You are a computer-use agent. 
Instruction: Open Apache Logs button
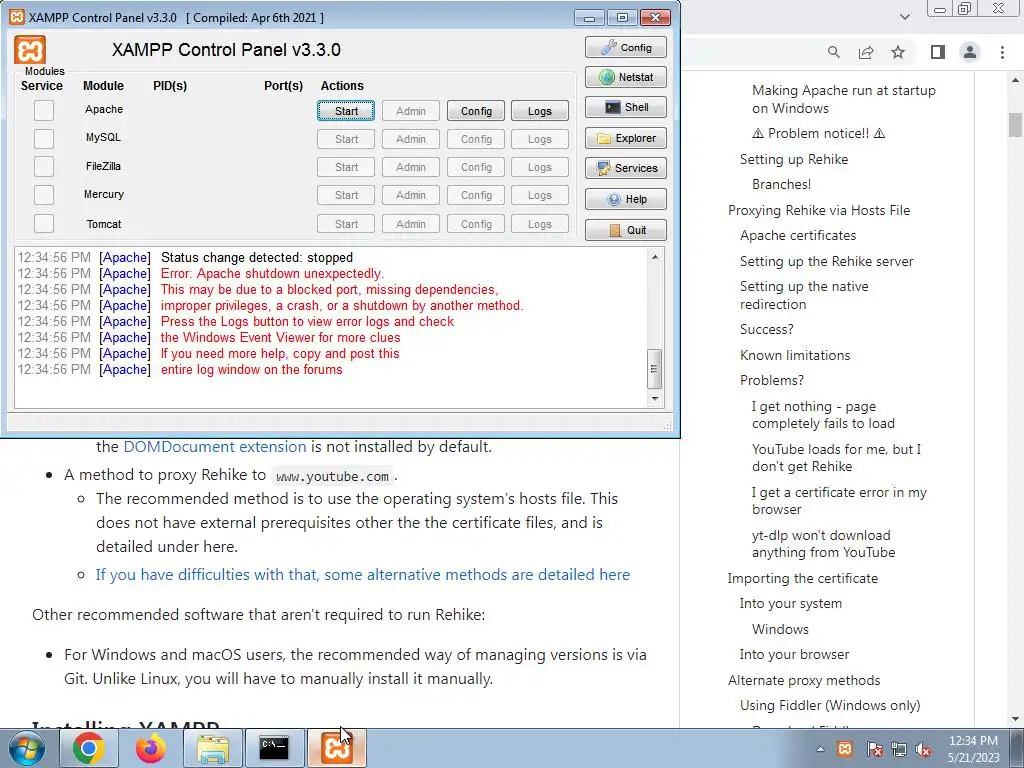539,111
